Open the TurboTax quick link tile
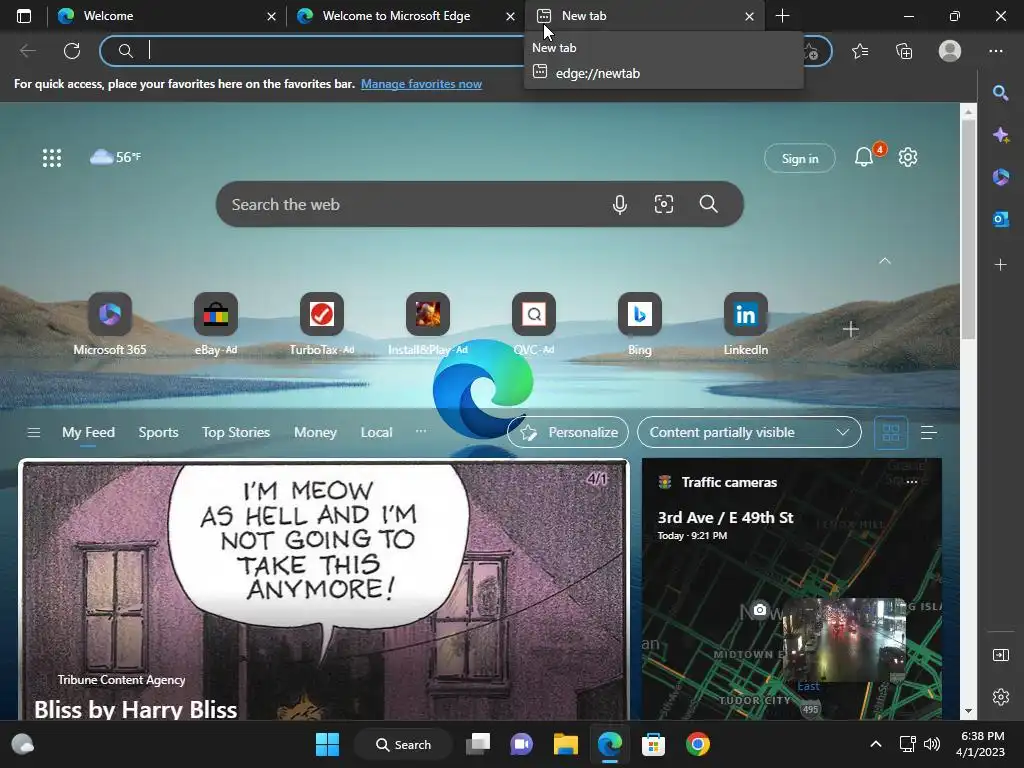The image size is (1024, 768). 322,325
